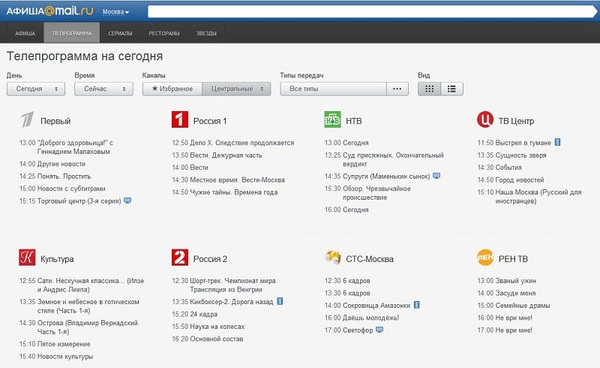Expand the Москва city selector
Screen dimensions: 600x368
pyautogui.click(x=116, y=12)
